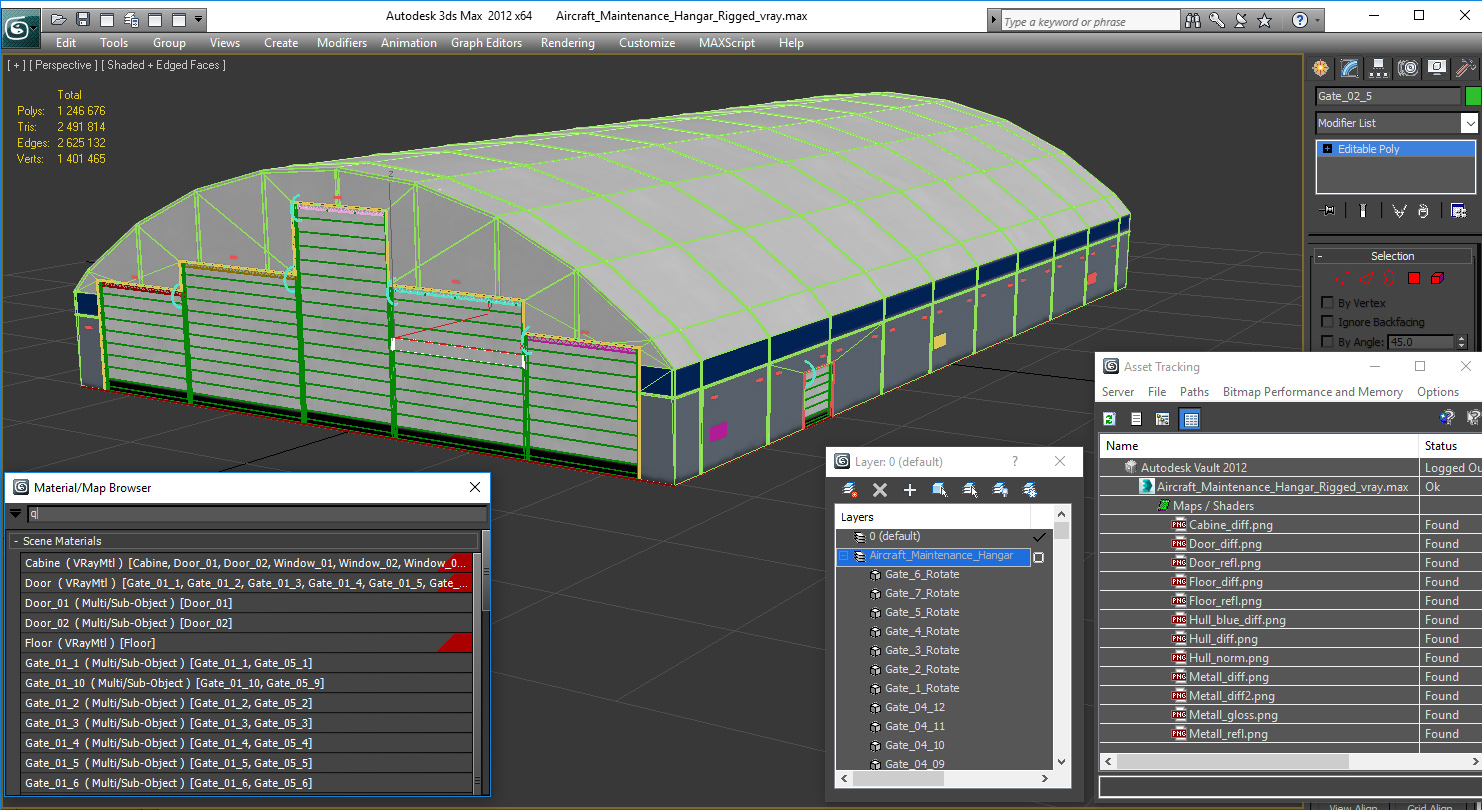The width and height of the screenshot is (1482, 810).
Task: Click Refresh icon in Asset Tracking
Action: coord(1110,419)
